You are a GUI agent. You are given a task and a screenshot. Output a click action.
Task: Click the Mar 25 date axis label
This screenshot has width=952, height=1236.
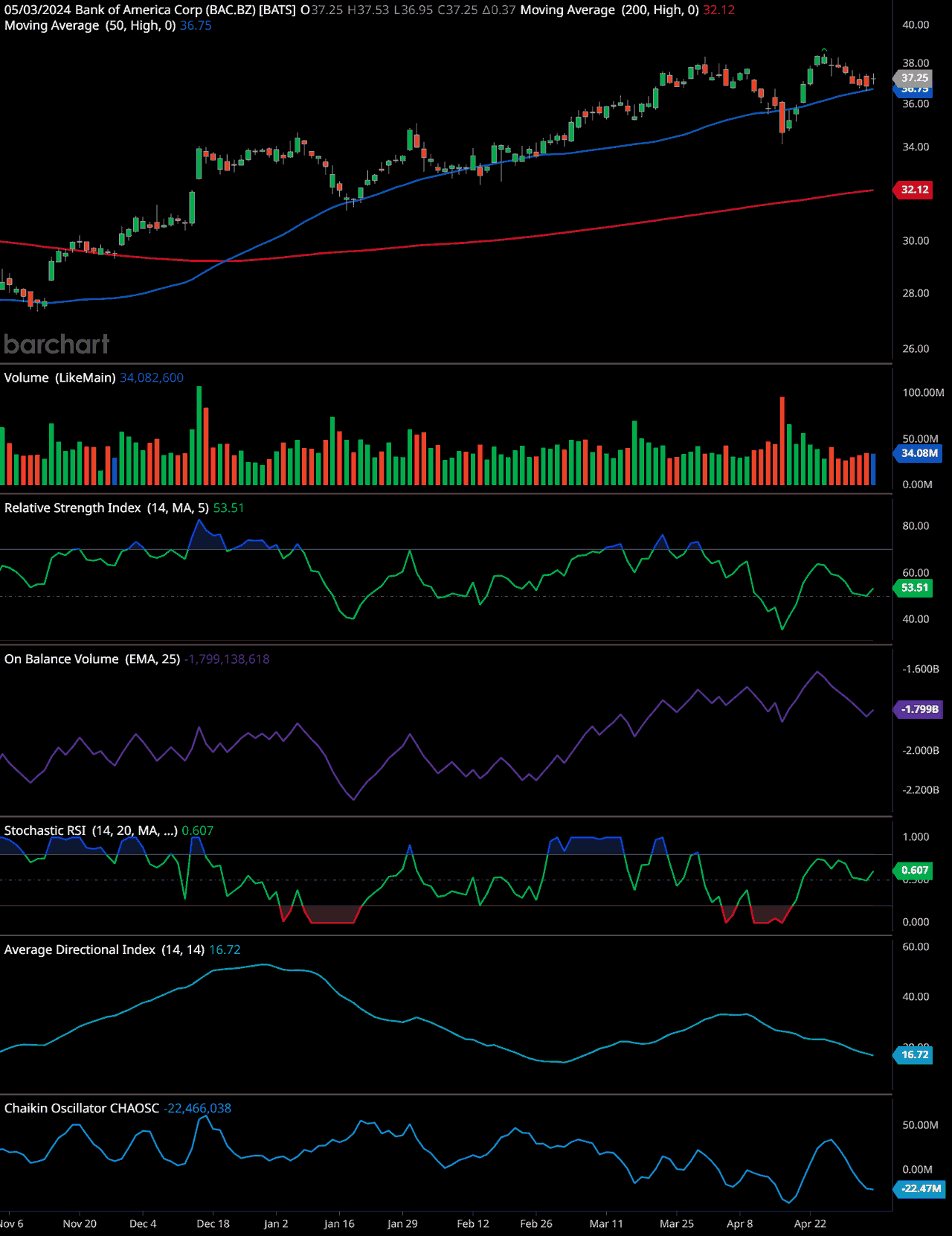[x=677, y=1224]
